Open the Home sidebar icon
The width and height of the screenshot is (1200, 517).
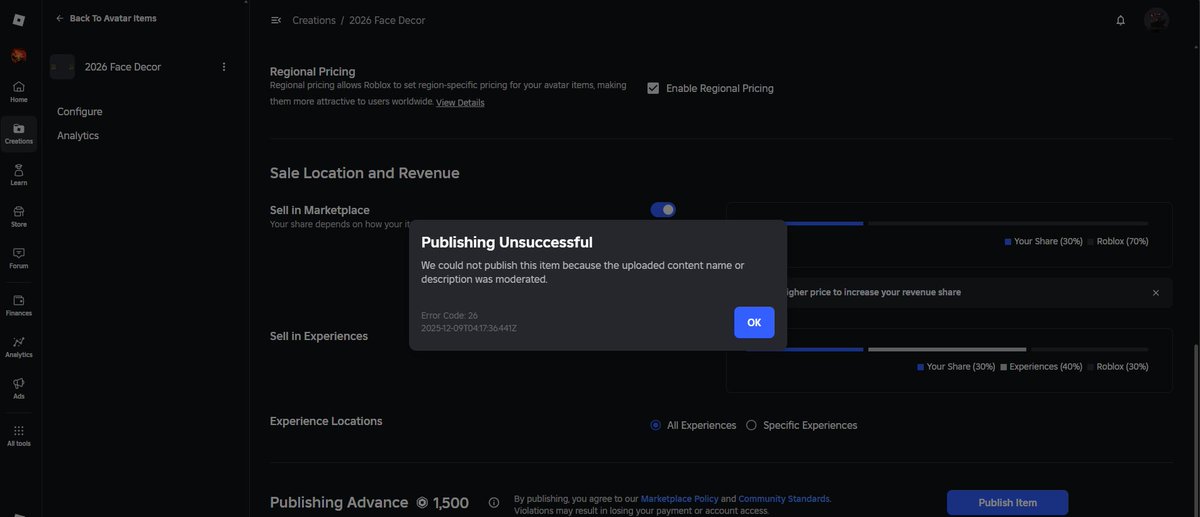click(x=19, y=92)
